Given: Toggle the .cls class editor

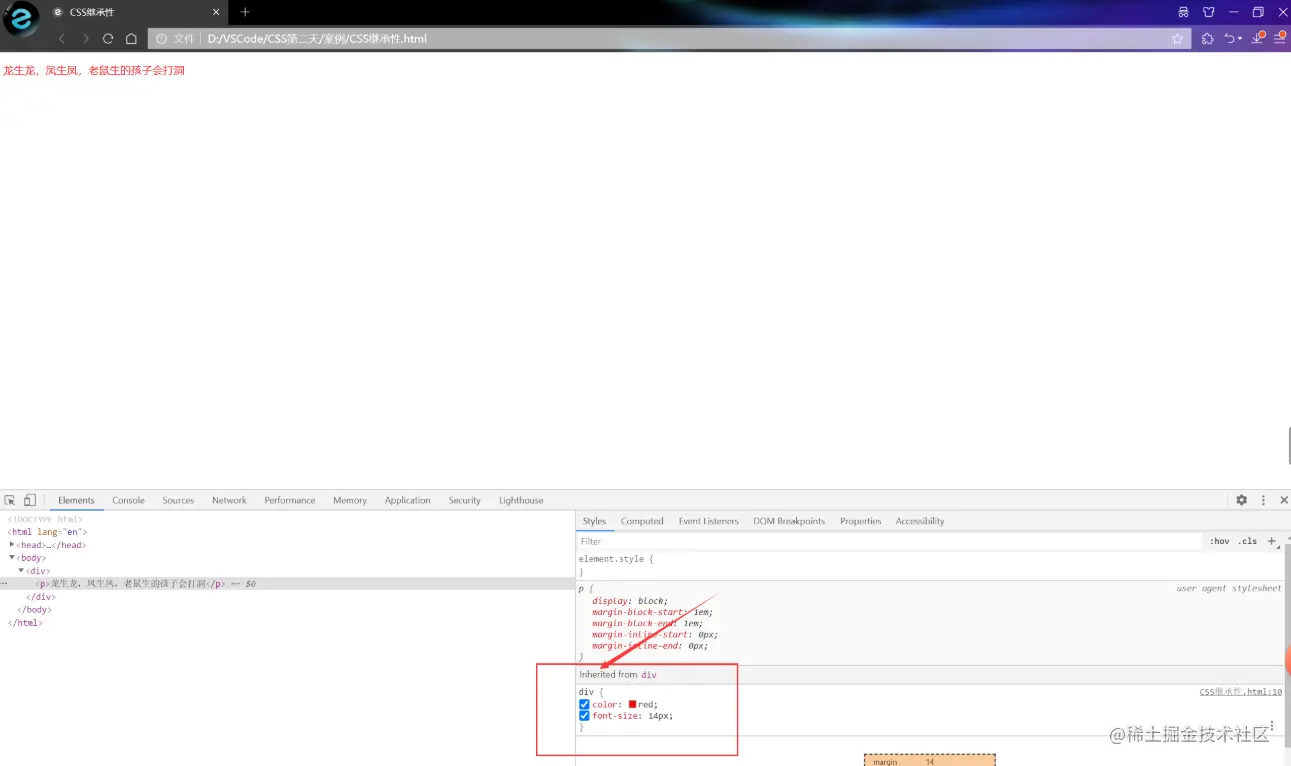Looking at the screenshot, I should [1248, 541].
